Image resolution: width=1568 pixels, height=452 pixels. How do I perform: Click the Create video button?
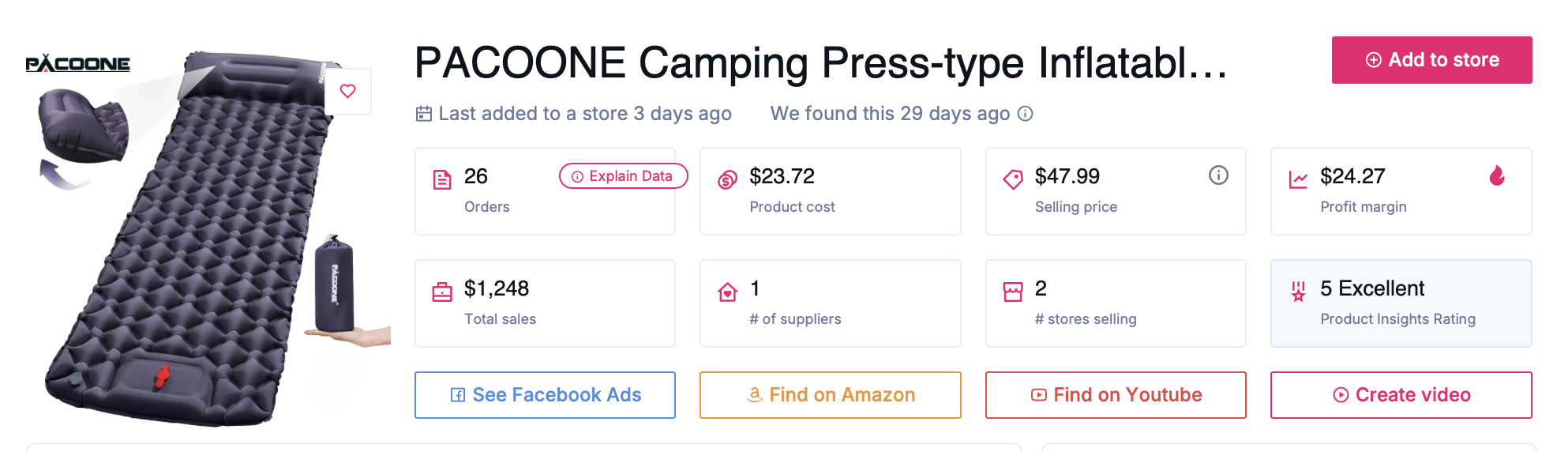click(x=1401, y=395)
